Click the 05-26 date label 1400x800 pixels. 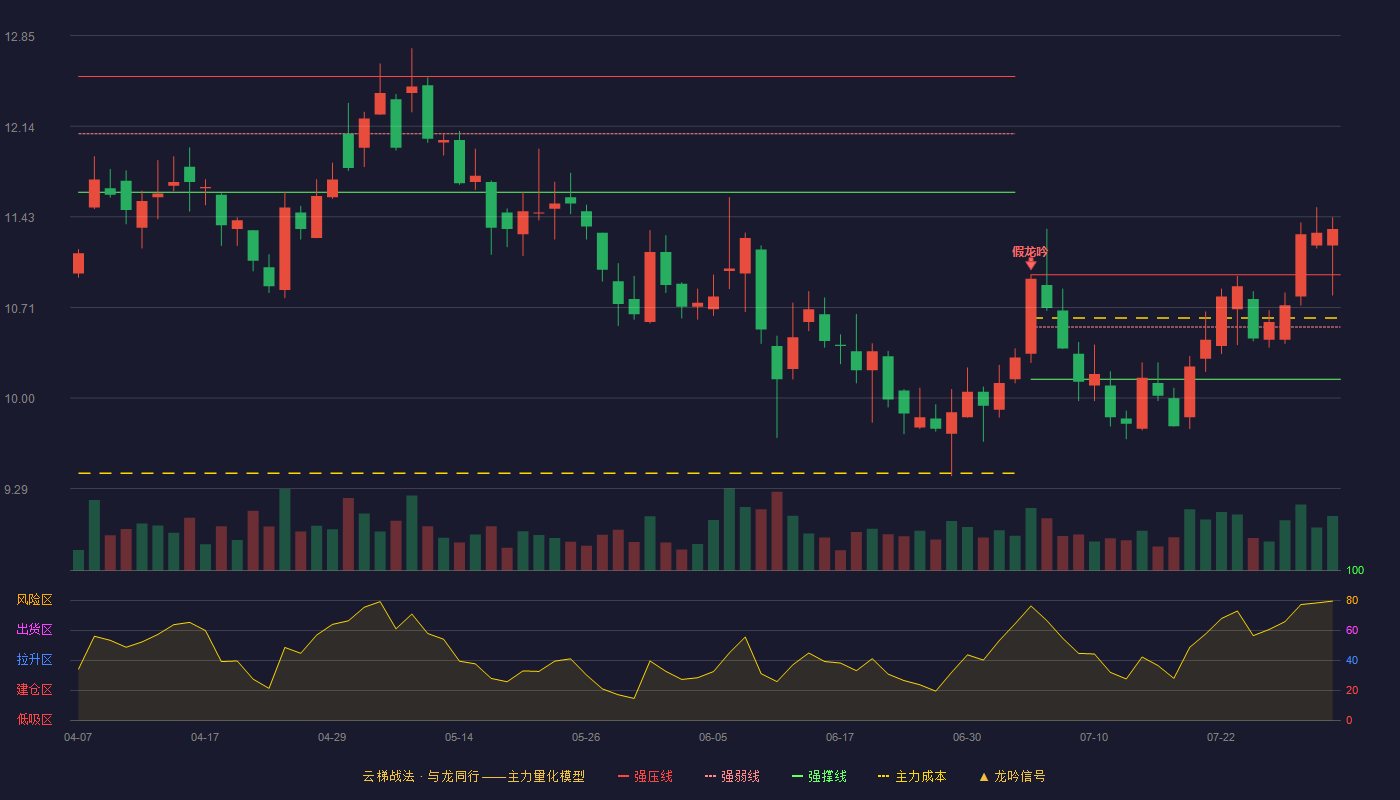[x=586, y=737]
